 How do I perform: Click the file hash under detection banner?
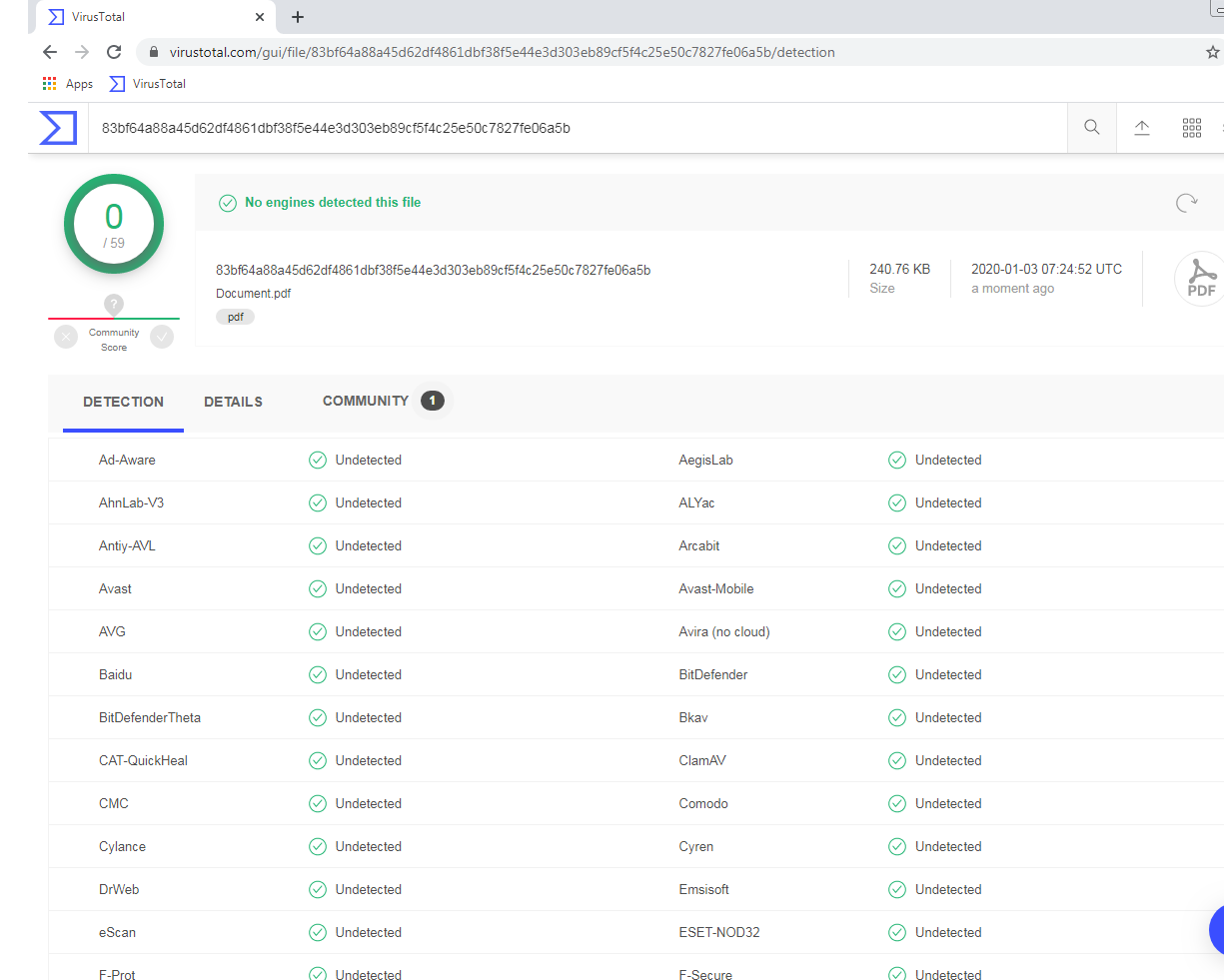click(434, 270)
